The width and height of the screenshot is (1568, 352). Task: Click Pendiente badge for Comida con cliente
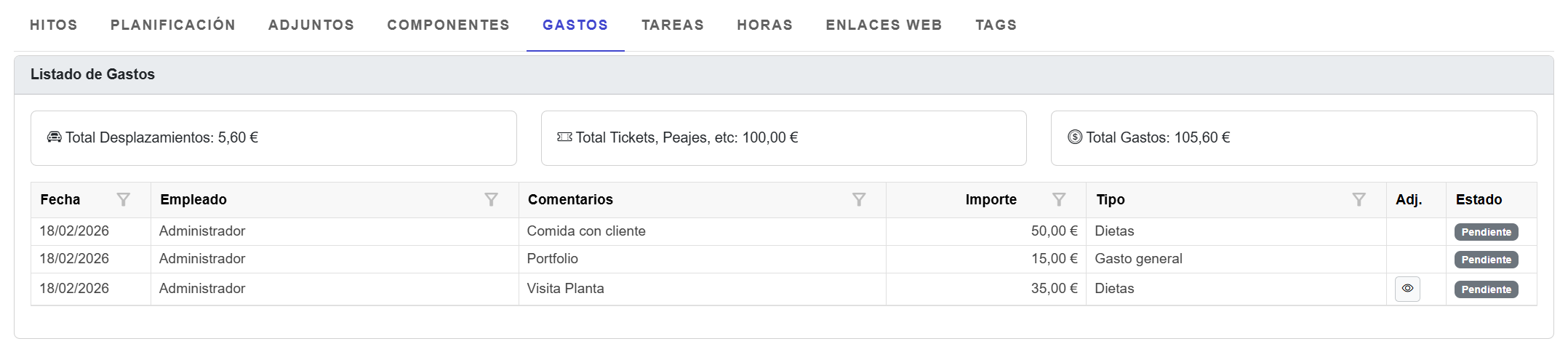coord(1486,232)
